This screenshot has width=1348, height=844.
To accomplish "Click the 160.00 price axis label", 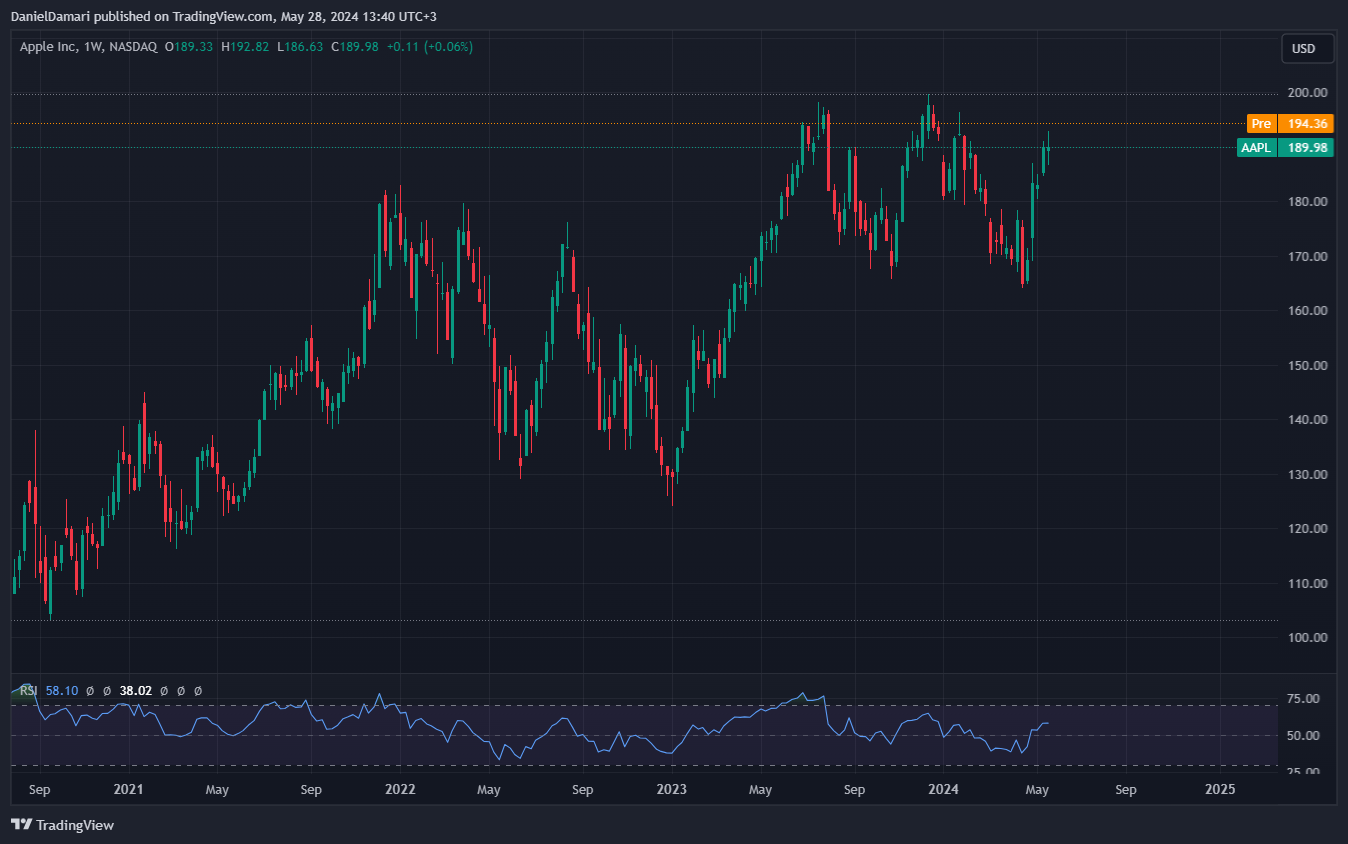I will pos(1308,311).
